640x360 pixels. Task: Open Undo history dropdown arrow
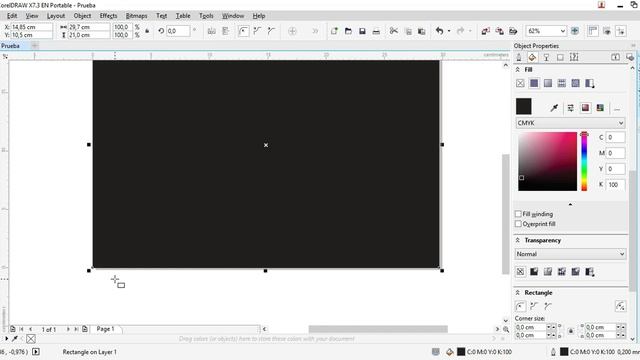[449, 31]
